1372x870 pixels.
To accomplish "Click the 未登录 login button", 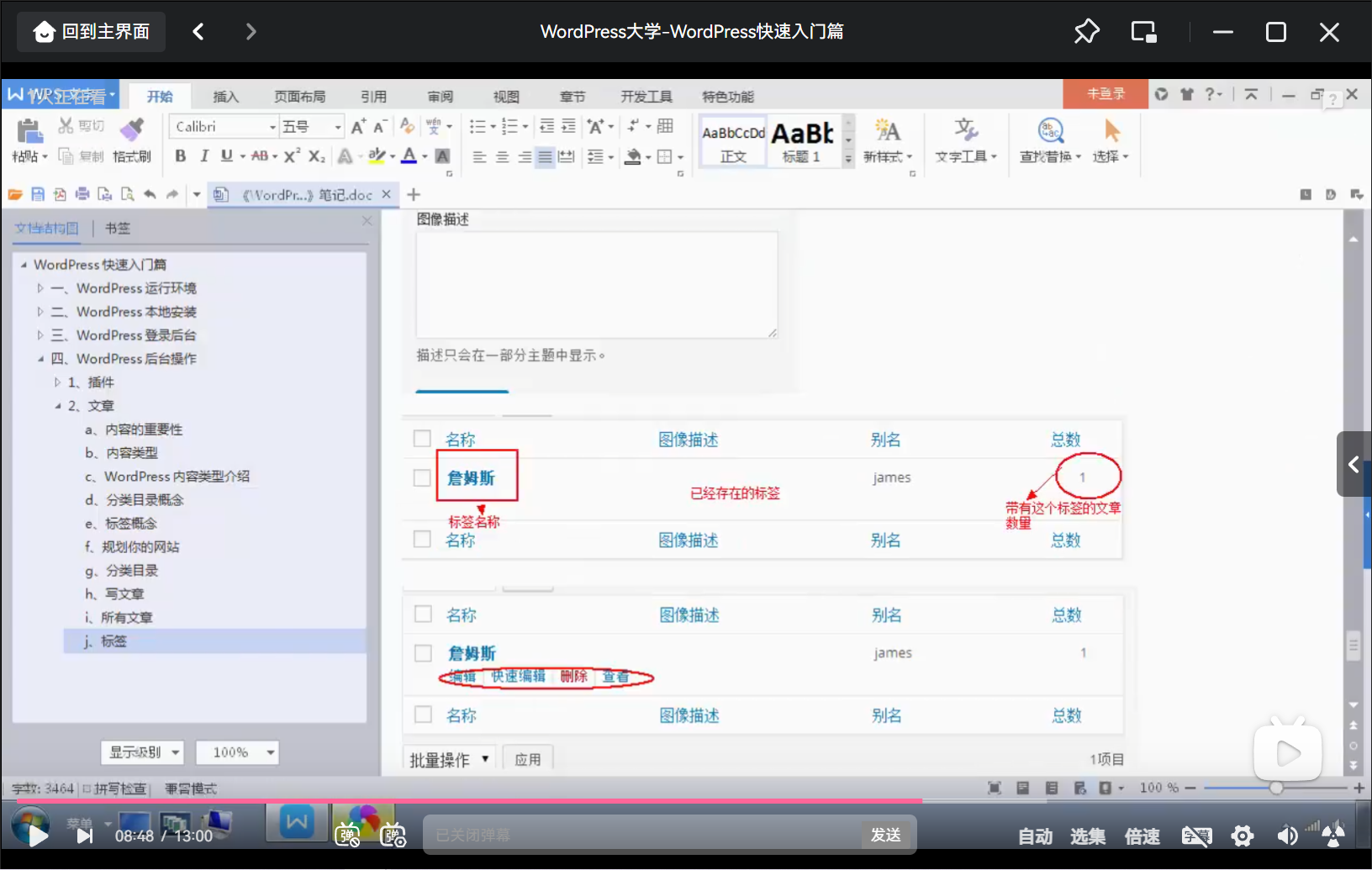I will pos(1106,94).
